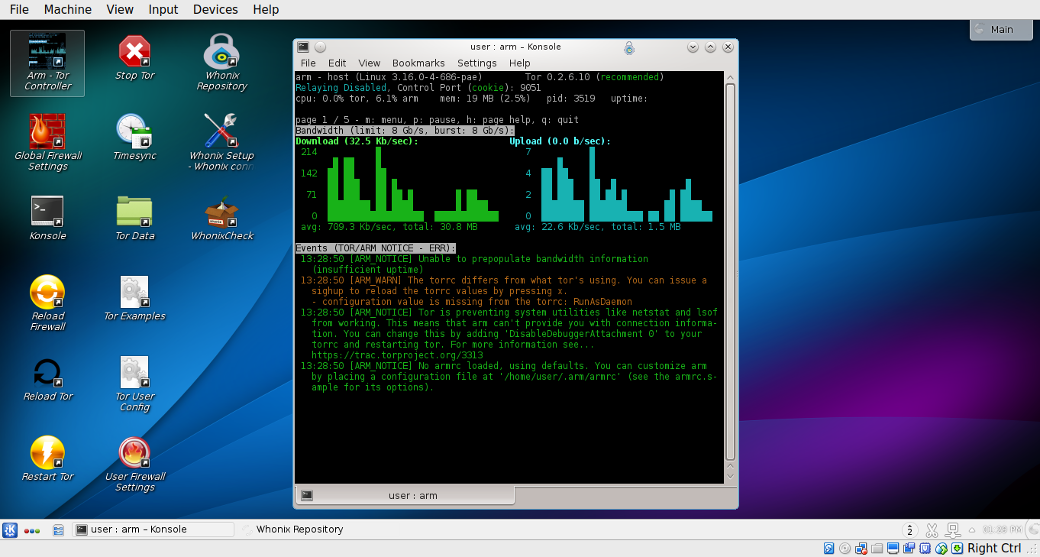Click the padlock icon in Konsole titlebar

[629, 48]
